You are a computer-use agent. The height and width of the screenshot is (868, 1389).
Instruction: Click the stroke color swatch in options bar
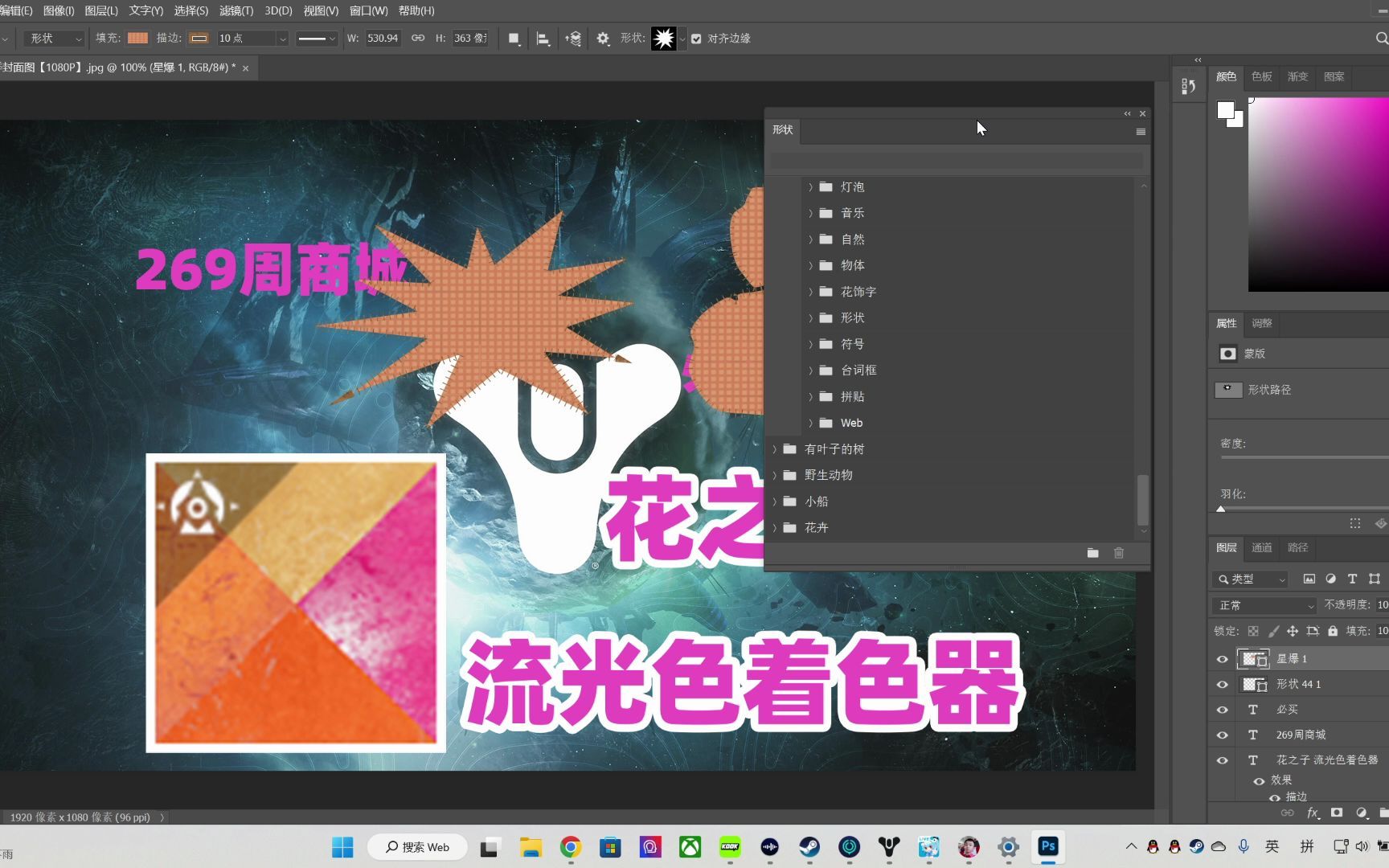coord(199,38)
